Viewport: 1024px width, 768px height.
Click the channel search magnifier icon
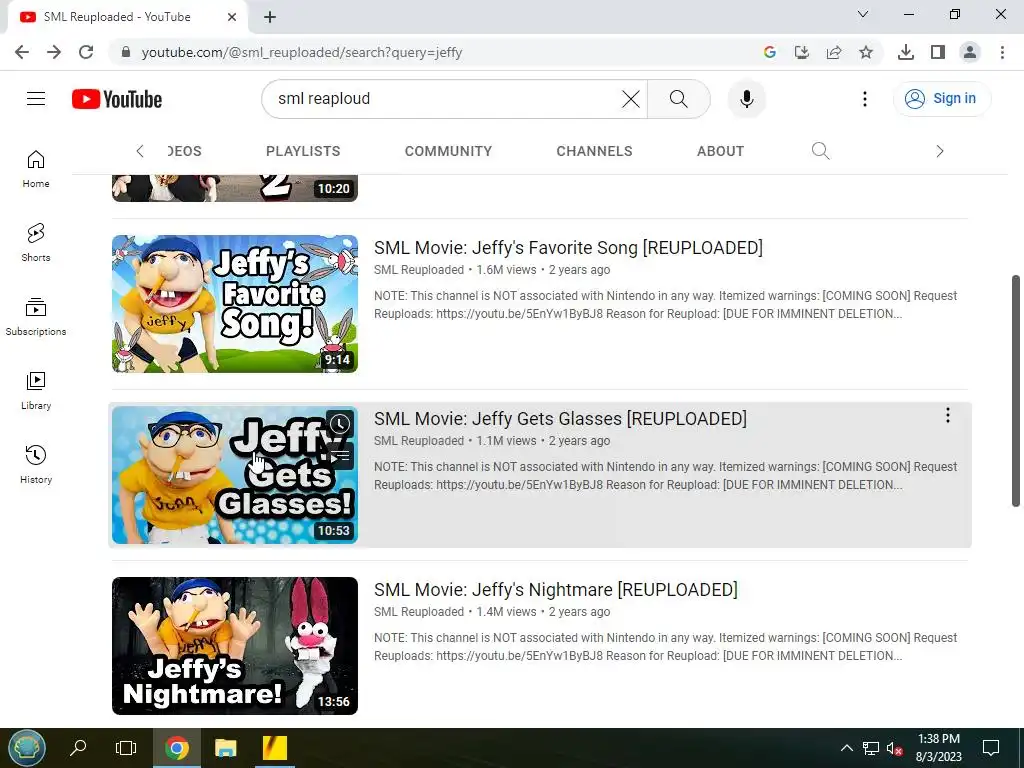point(820,151)
